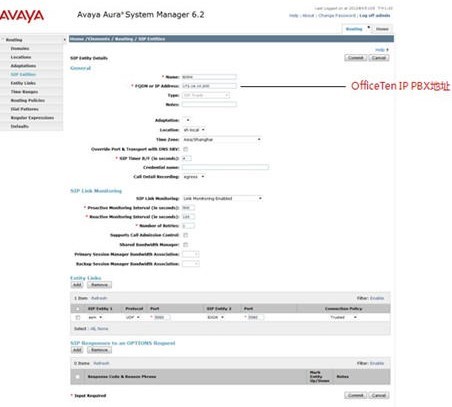Screen dimensions: 452x407
Task: Open Connection Policy Trusted dropdown
Action: pyautogui.click(x=343, y=317)
